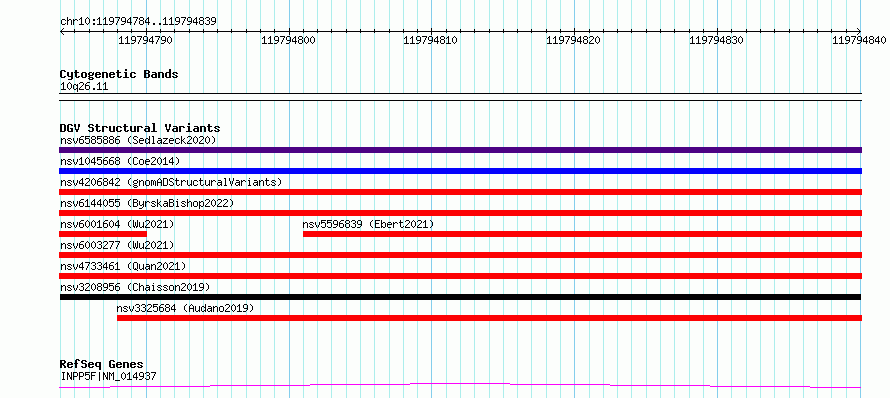
Task: Select the red nsv4206842 variant bar
Action: (460, 192)
